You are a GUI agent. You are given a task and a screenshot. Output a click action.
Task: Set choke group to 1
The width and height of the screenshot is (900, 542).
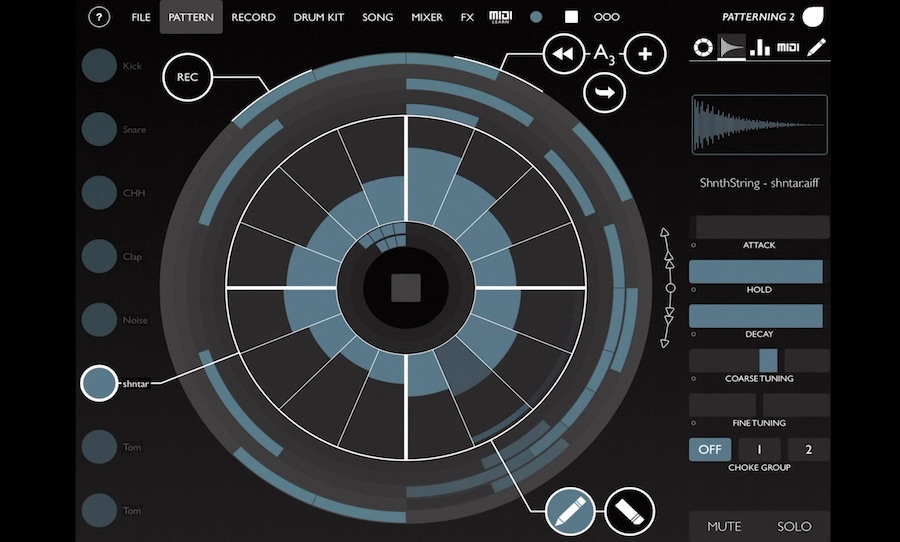pyautogui.click(x=759, y=449)
